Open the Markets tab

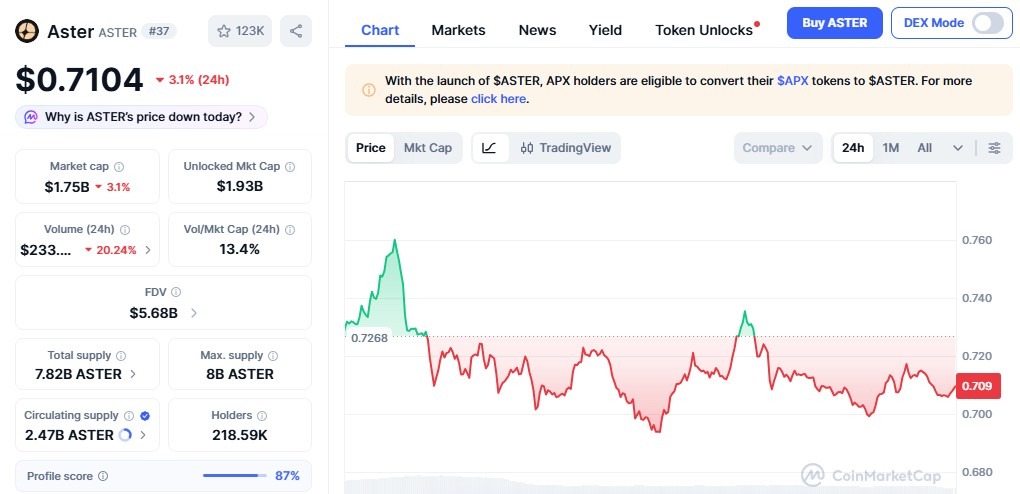tap(458, 31)
